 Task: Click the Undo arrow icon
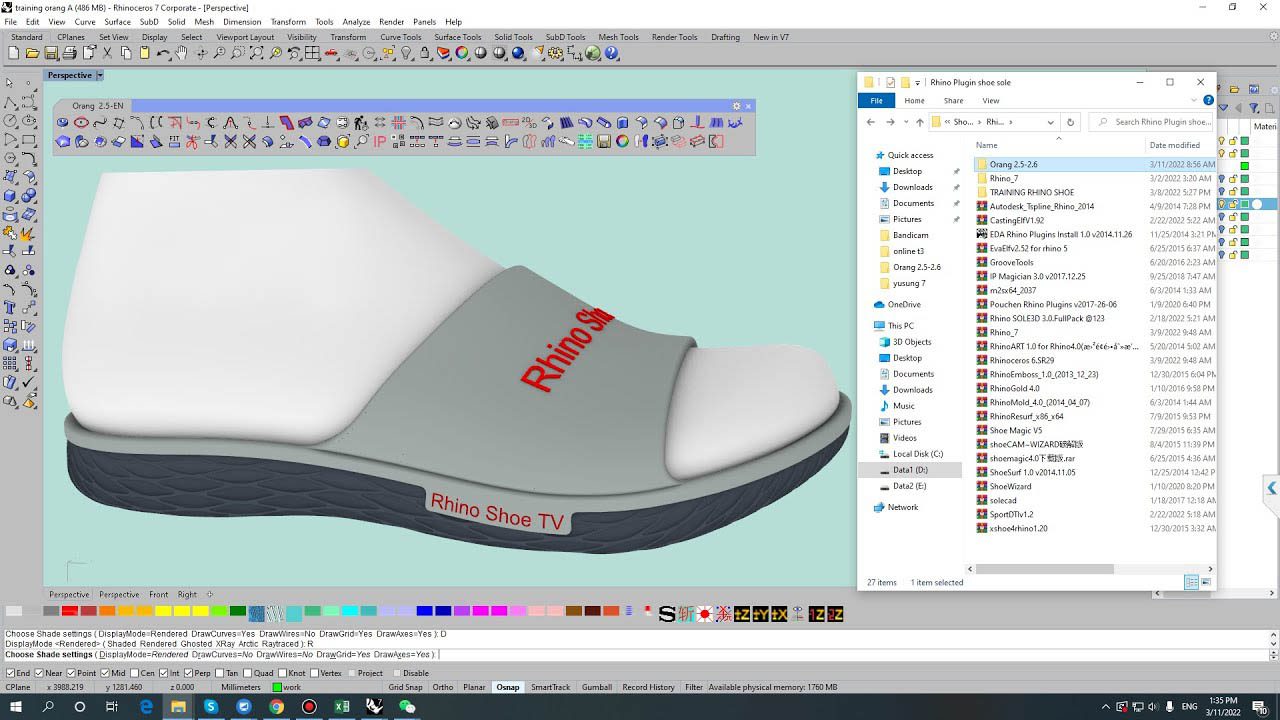[x=163, y=53]
